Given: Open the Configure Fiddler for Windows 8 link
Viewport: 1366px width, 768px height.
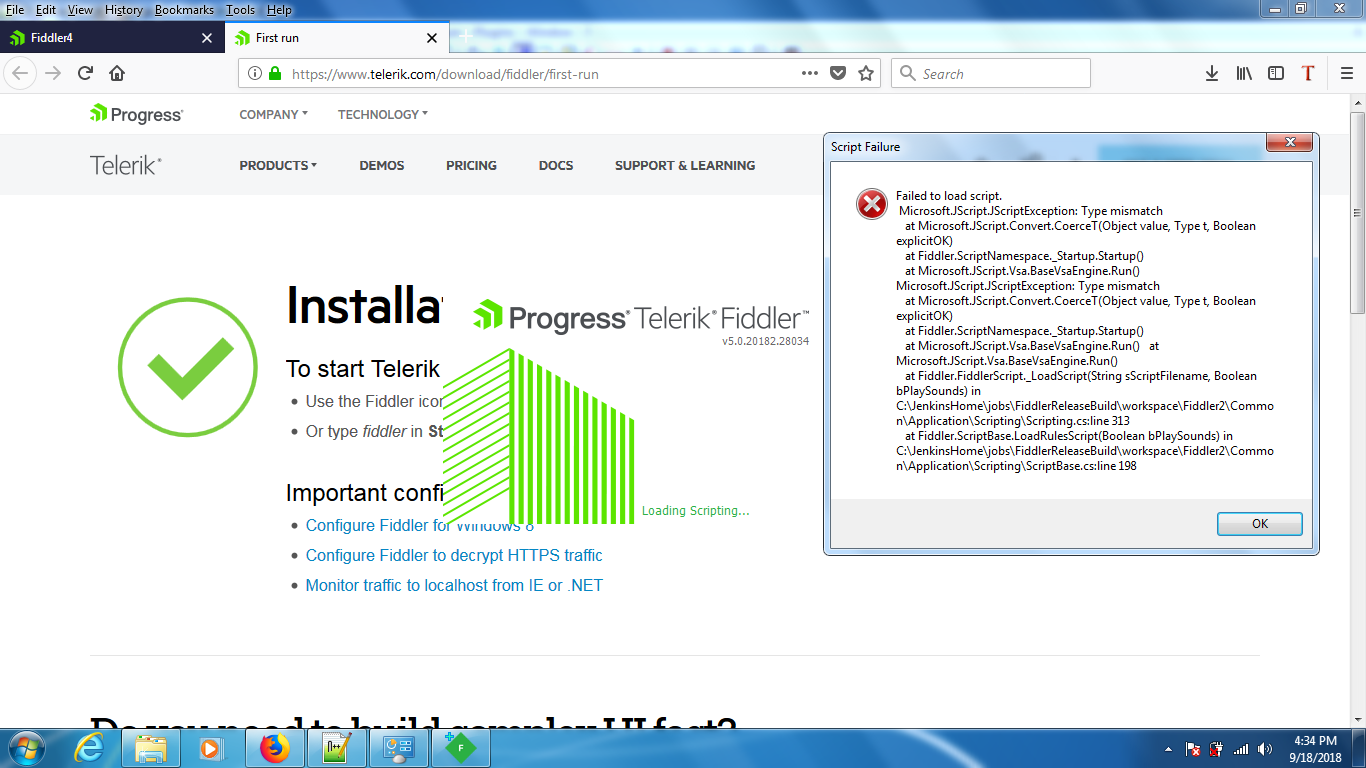Looking at the screenshot, I should coord(420,525).
